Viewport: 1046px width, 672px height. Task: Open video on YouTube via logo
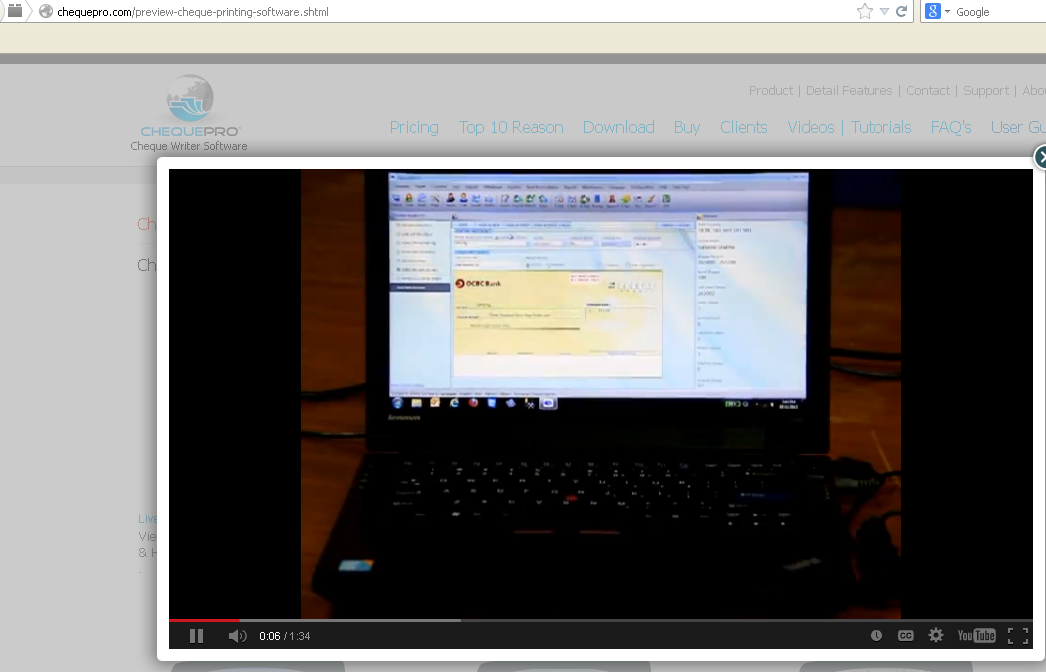click(976, 636)
